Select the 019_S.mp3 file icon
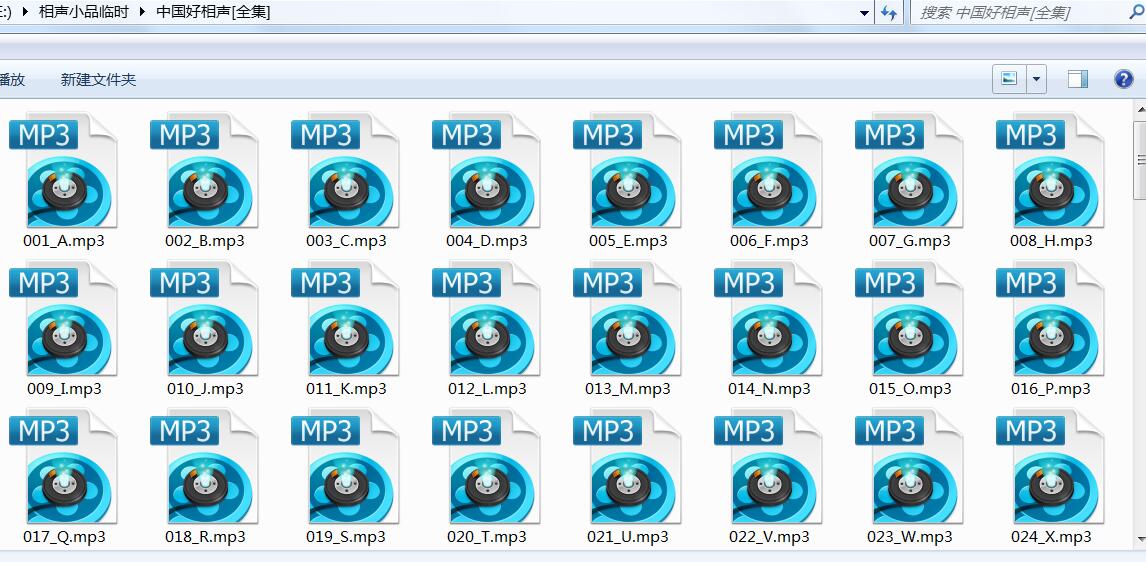 point(346,467)
